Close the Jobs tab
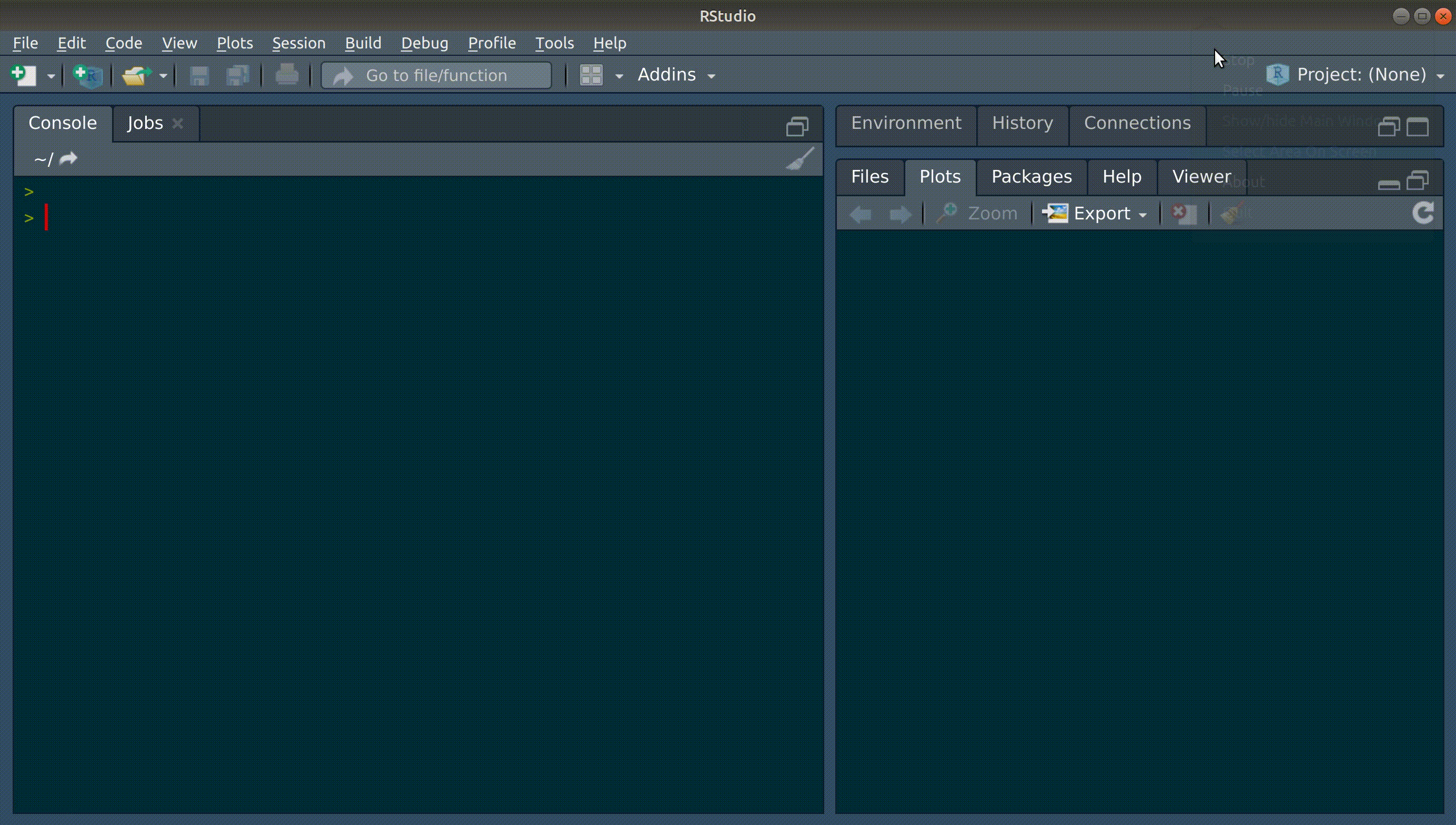 click(177, 124)
